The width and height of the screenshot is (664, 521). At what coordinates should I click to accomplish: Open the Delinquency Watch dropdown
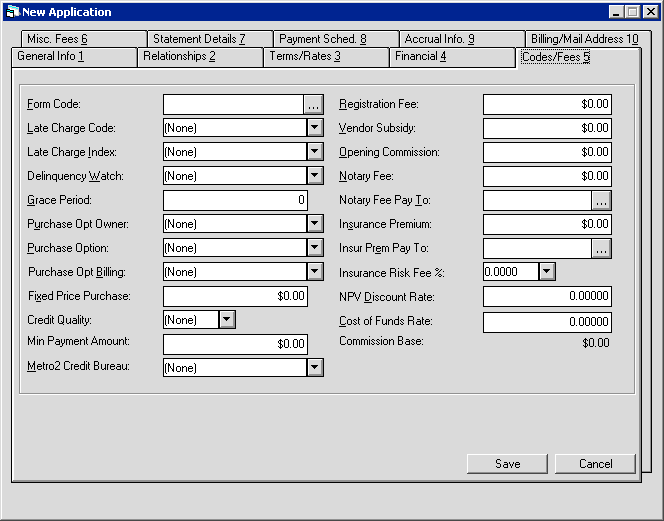coord(315,176)
